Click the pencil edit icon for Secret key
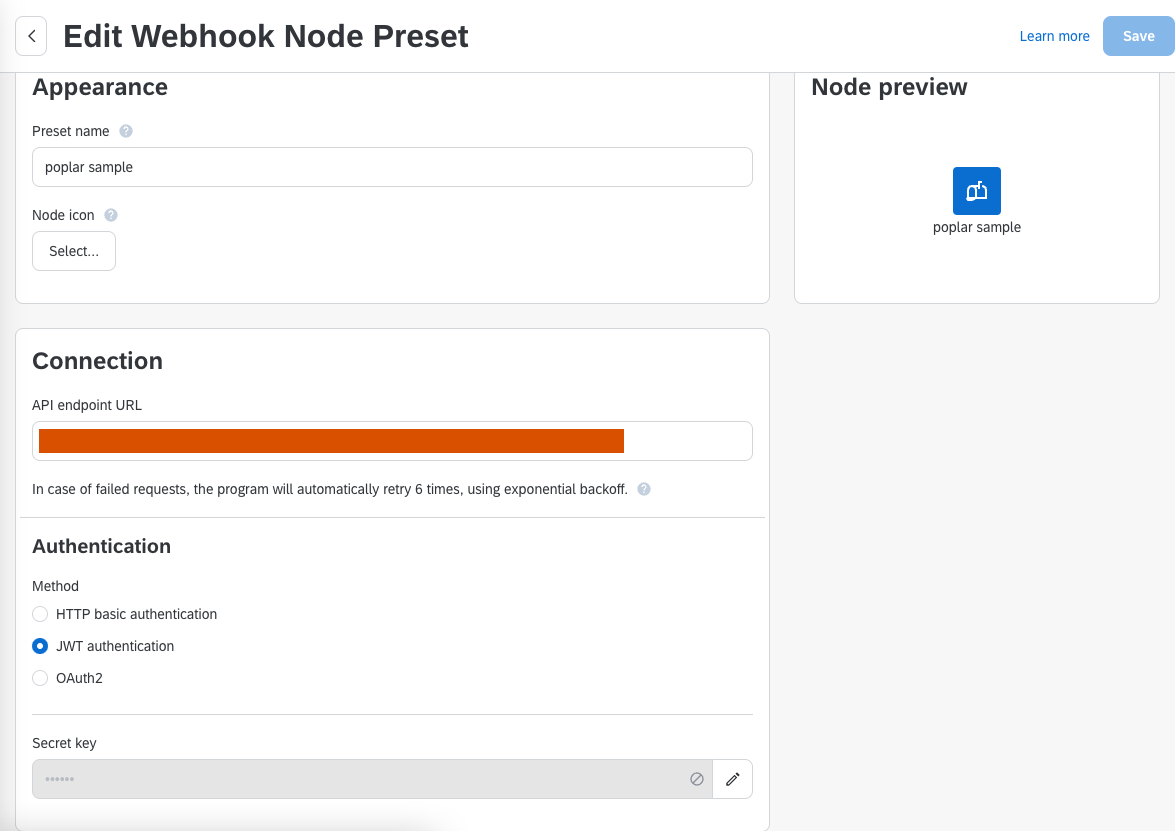Viewport: 1175px width, 831px height. (x=732, y=779)
